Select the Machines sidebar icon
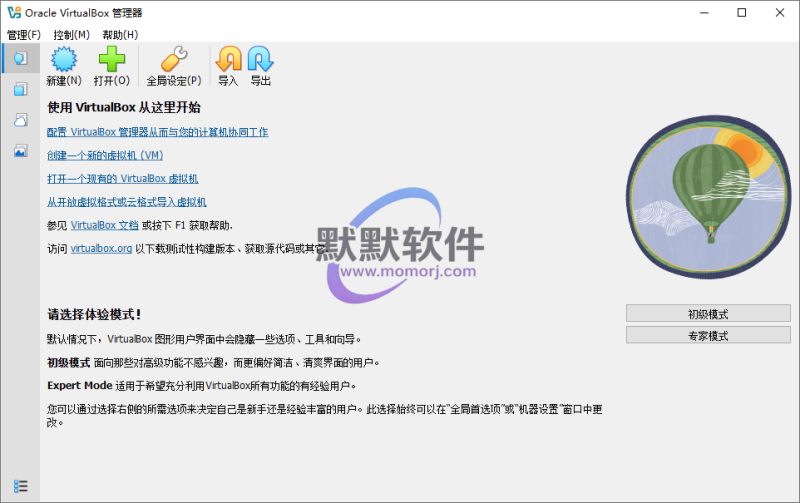This screenshot has width=800, height=503. (x=20, y=89)
